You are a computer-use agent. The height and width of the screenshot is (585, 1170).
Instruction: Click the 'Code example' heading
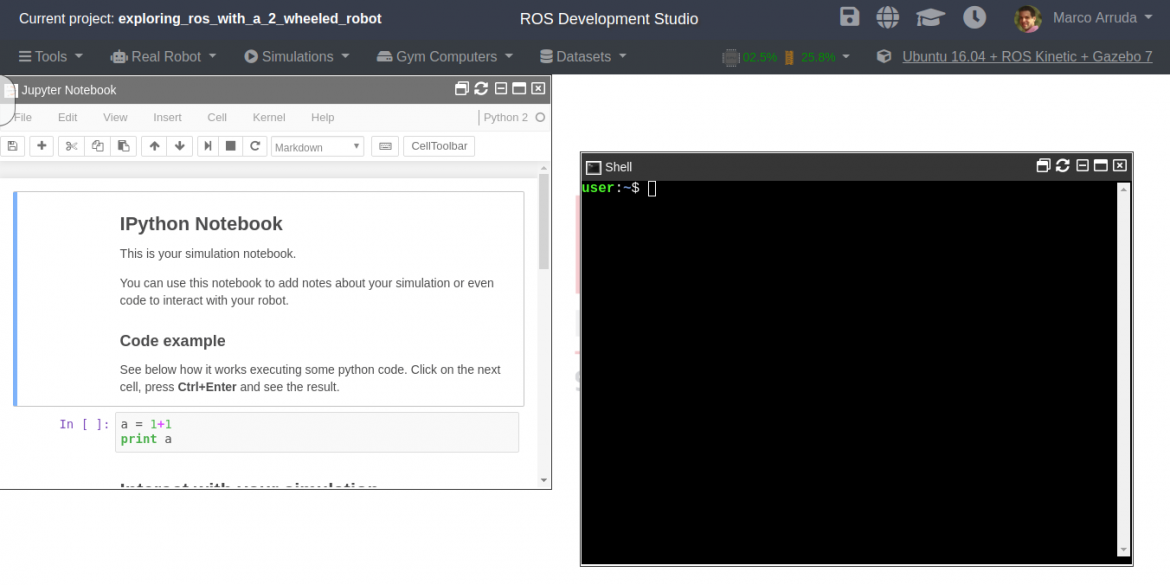(x=172, y=341)
